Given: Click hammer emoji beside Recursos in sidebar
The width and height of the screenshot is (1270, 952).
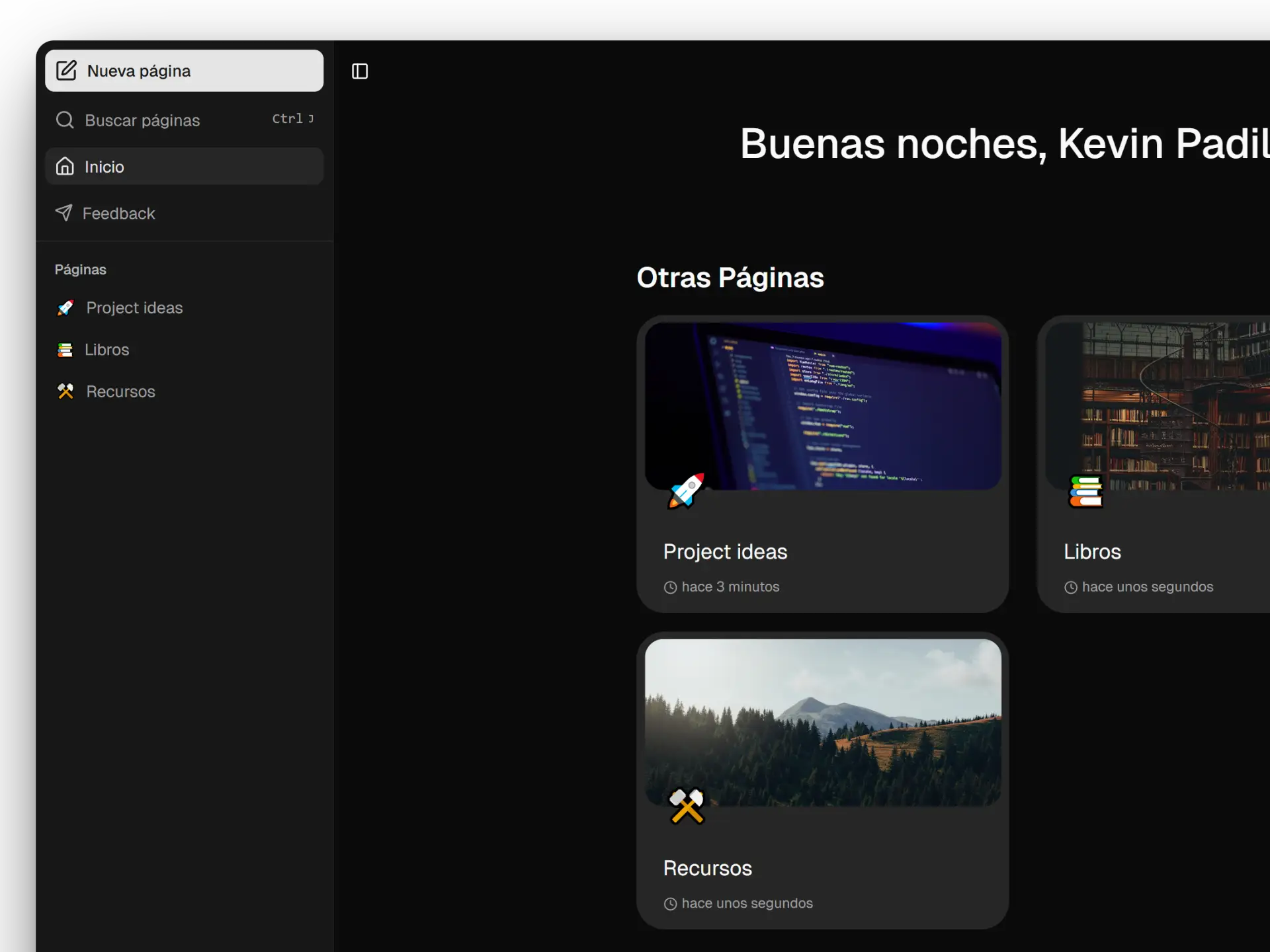Looking at the screenshot, I should [x=65, y=391].
